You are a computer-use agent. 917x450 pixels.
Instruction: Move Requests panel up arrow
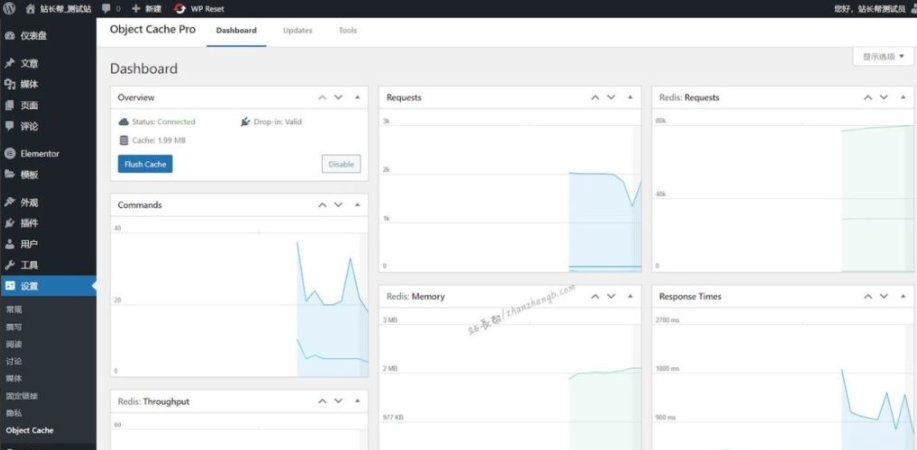[x=595, y=98]
